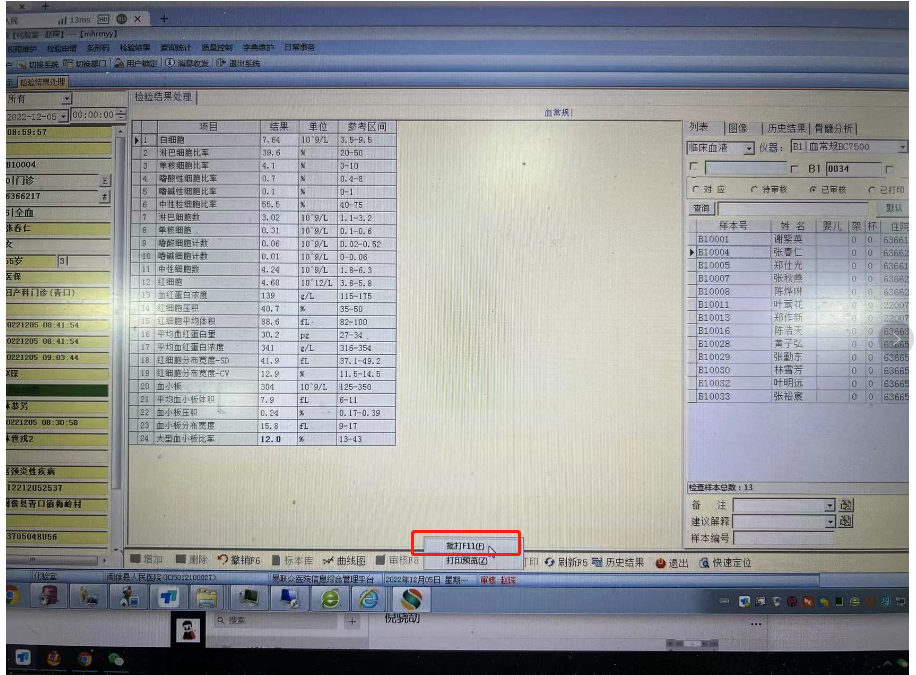Select the 血小板 result row
This screenshot has width=916, height=675.
click(263, 386)
